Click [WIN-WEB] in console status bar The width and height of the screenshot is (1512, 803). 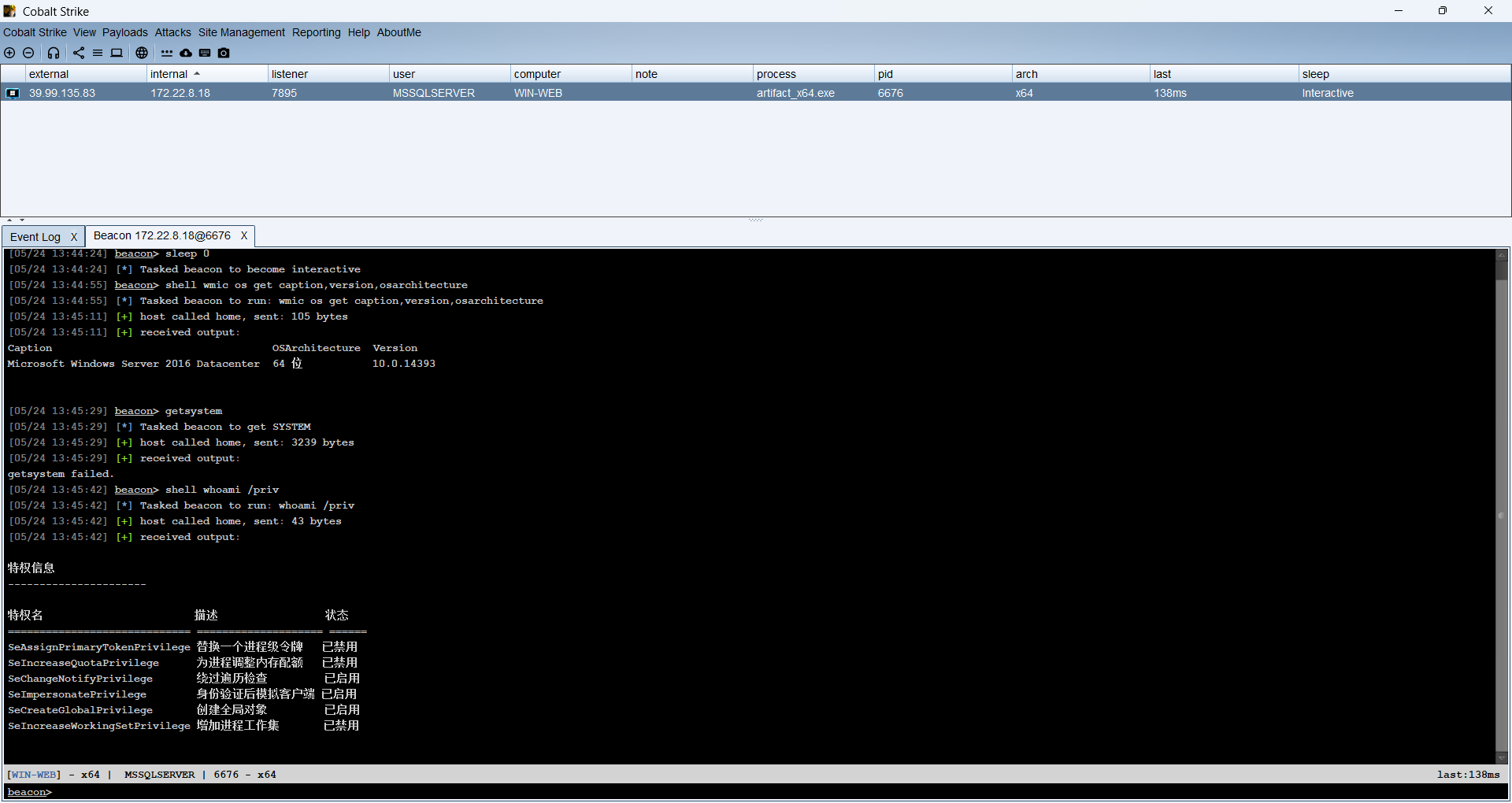click(34, 775)
